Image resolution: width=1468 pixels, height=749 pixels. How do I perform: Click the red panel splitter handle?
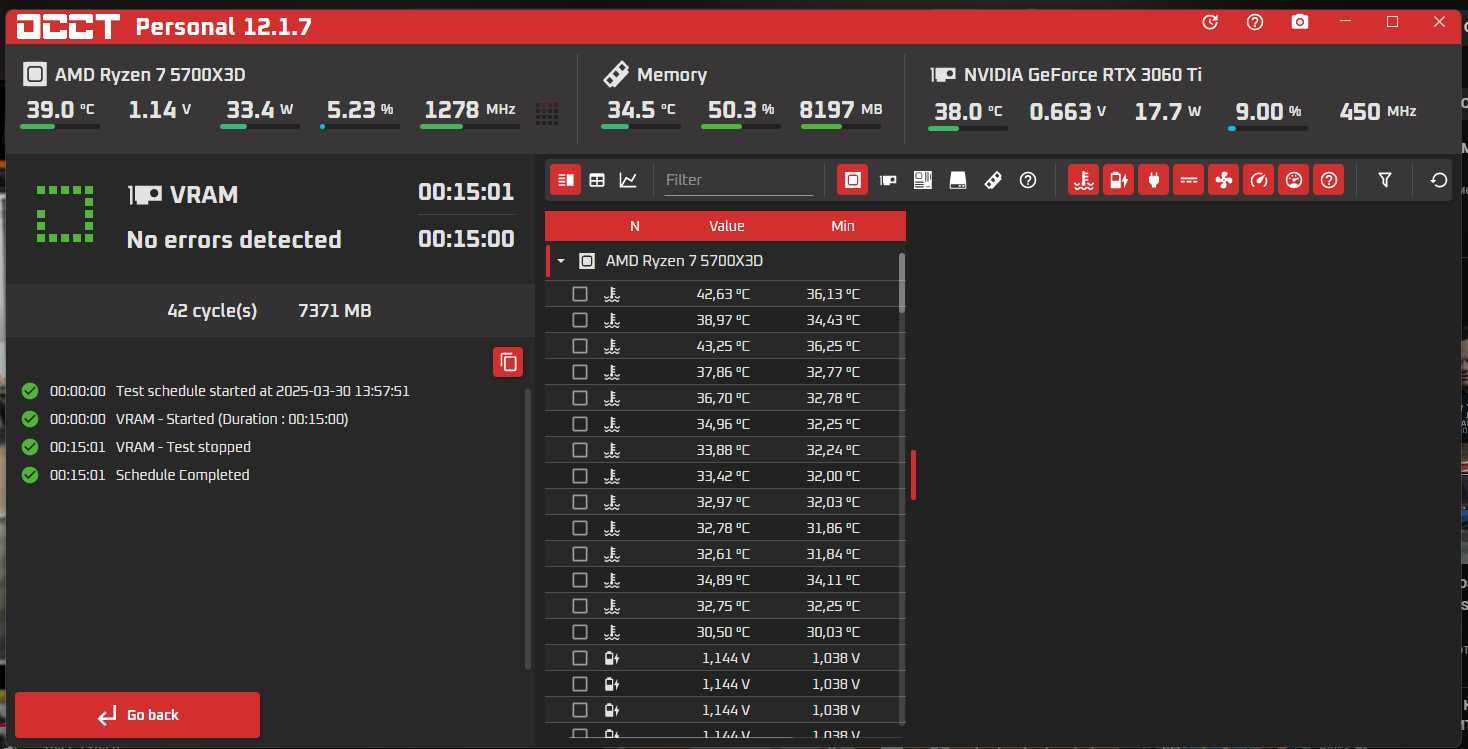913,475
